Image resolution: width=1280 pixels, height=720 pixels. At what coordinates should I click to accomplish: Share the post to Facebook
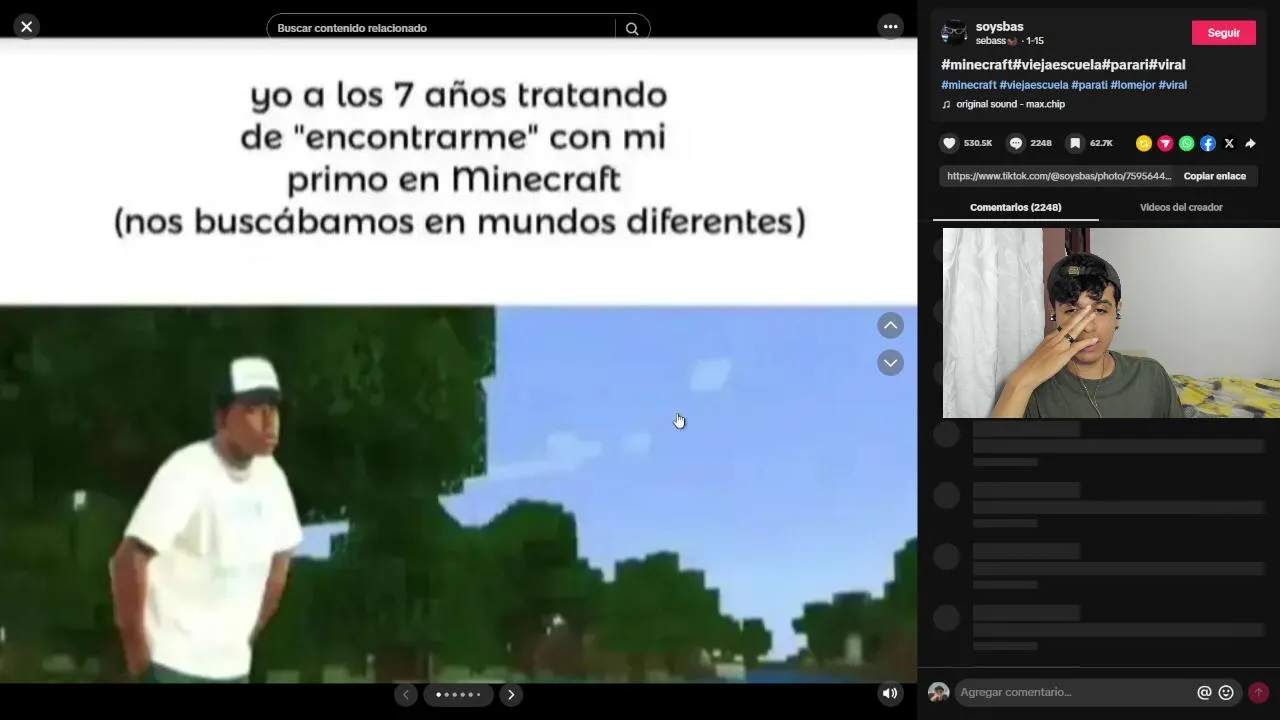pos(1208,143)
